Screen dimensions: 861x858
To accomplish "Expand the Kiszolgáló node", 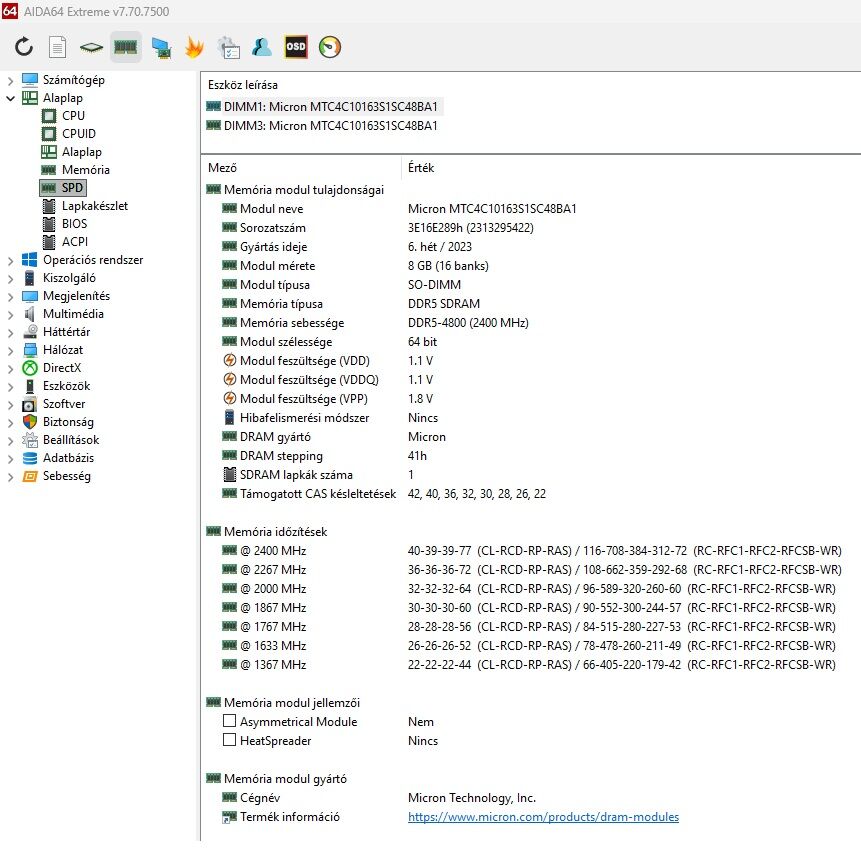I will [x=10, y=279].
